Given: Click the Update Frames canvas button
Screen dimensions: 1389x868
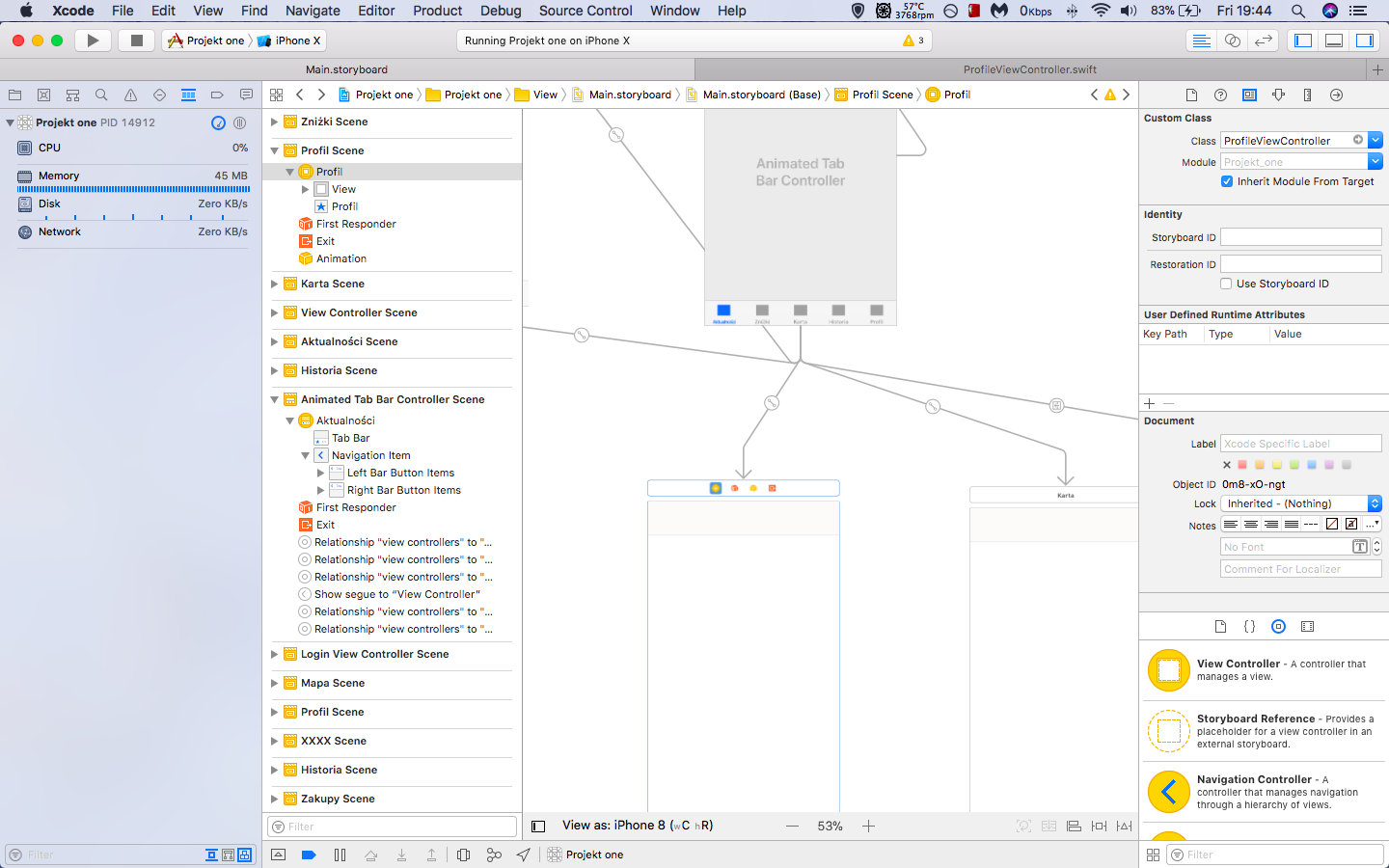Looking at the screenshot, I should [x=1023, y=826].
